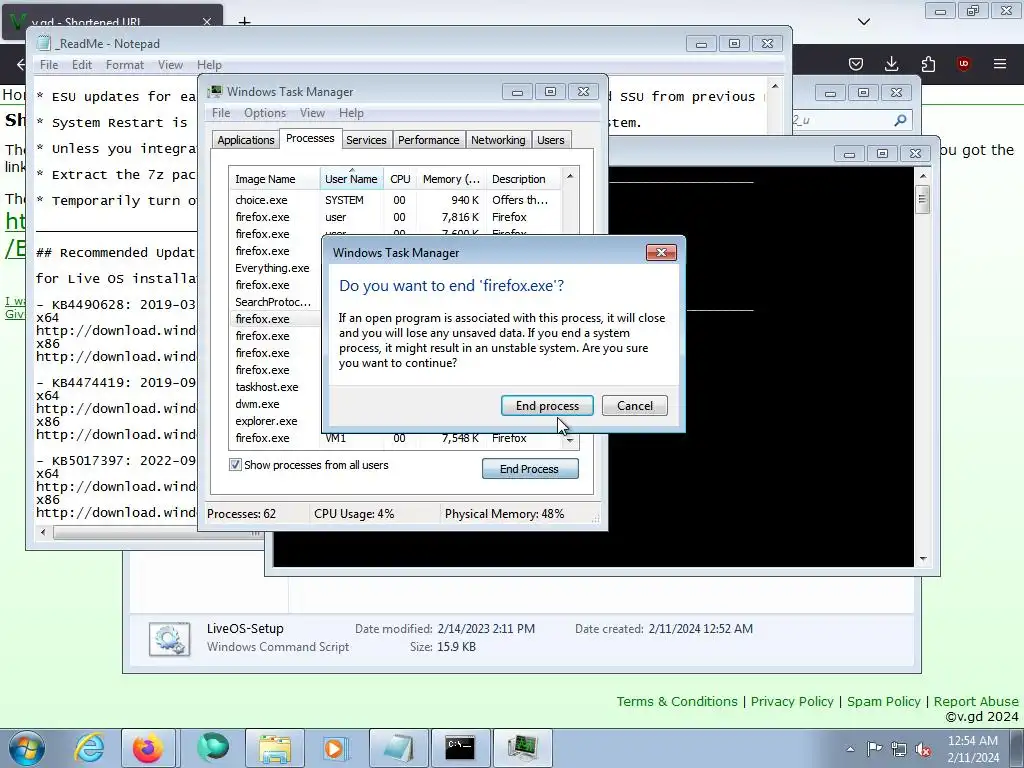1024x768 pixels.
Task: Open the Spam Policy link
Action: click(x=884, y=701)
